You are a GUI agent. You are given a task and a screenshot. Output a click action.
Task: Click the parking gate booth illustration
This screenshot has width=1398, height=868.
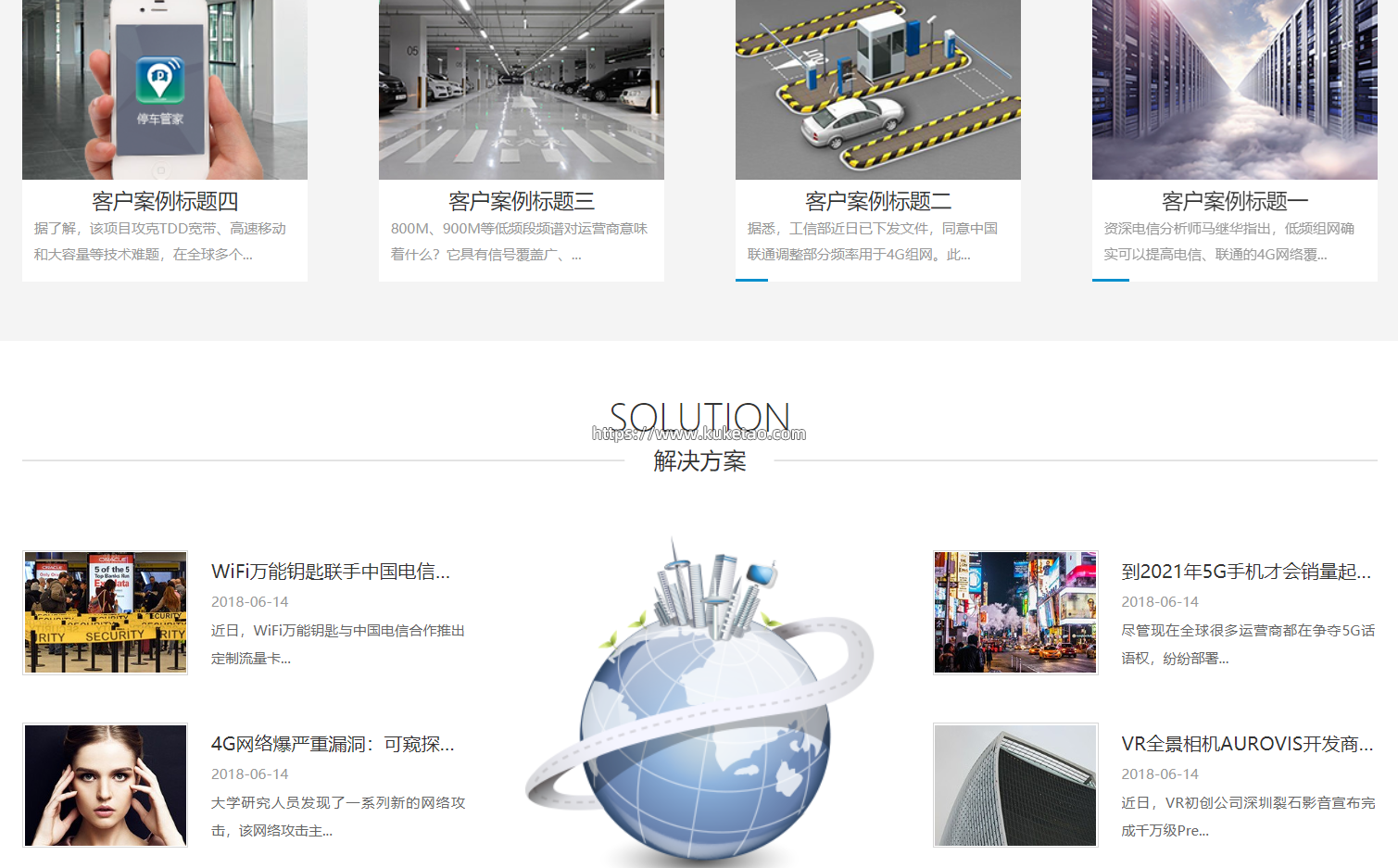[x=878, y=89]
